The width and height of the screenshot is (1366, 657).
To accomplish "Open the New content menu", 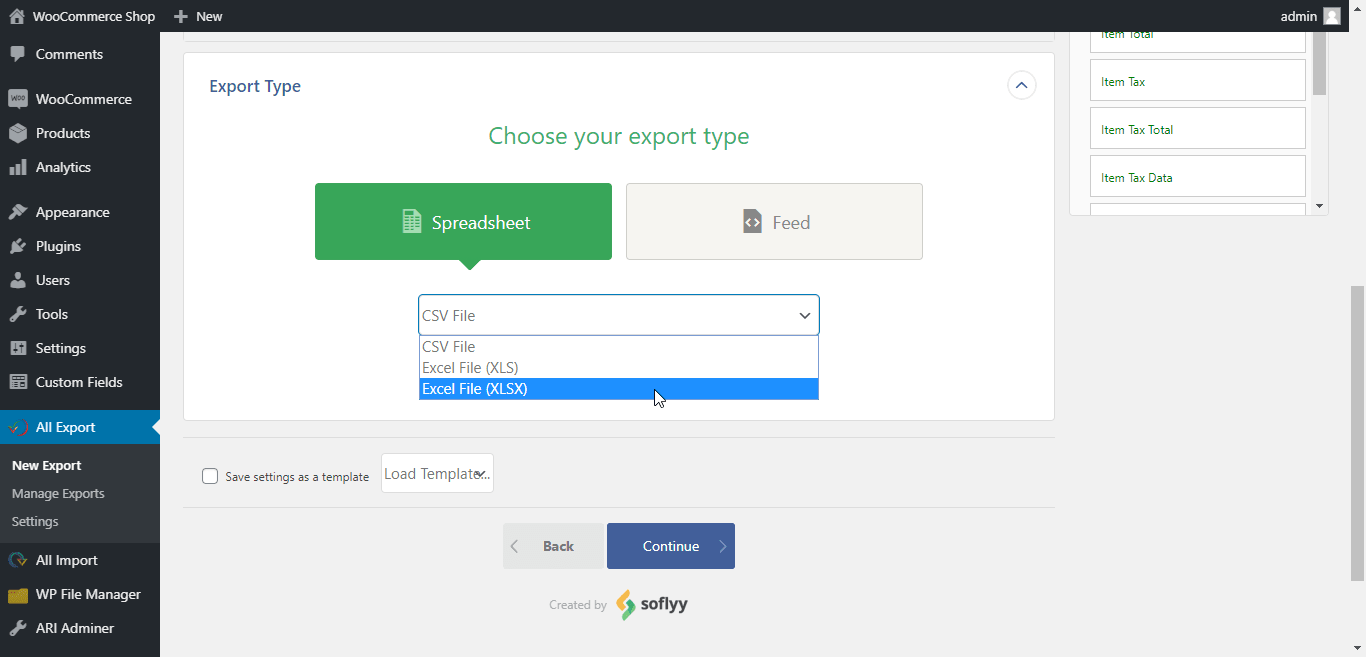I will tap(198, 16).
